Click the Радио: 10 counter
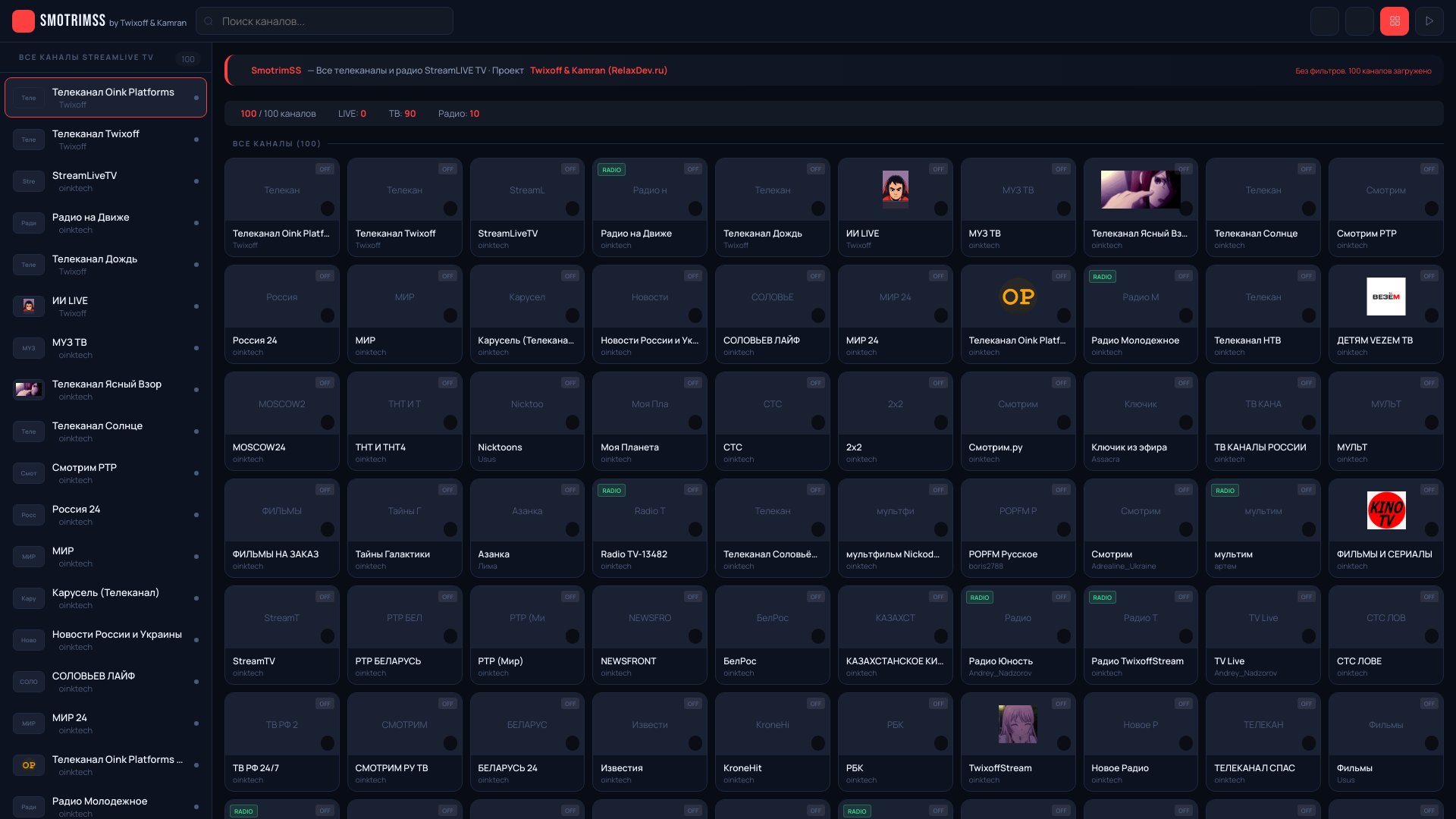 [459, 114]
